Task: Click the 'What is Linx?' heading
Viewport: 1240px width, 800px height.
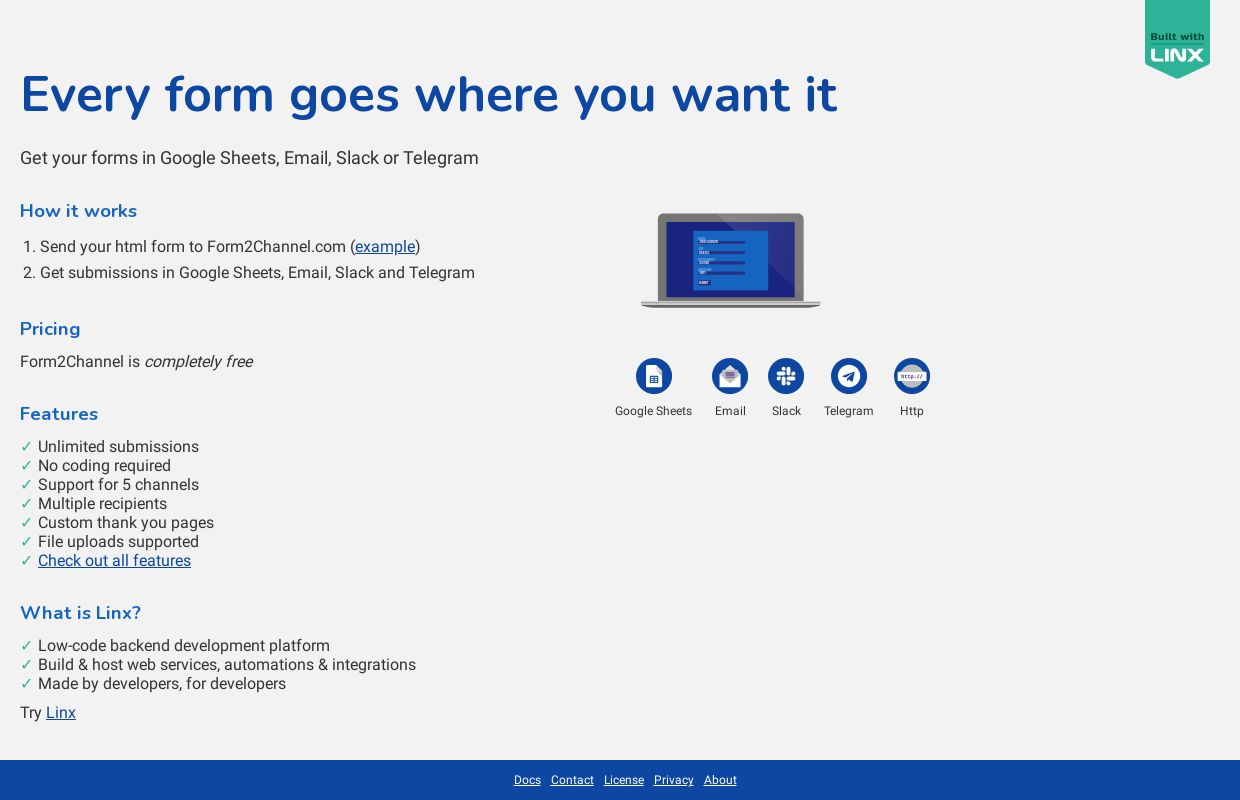Action: click(x=80, y=613)
